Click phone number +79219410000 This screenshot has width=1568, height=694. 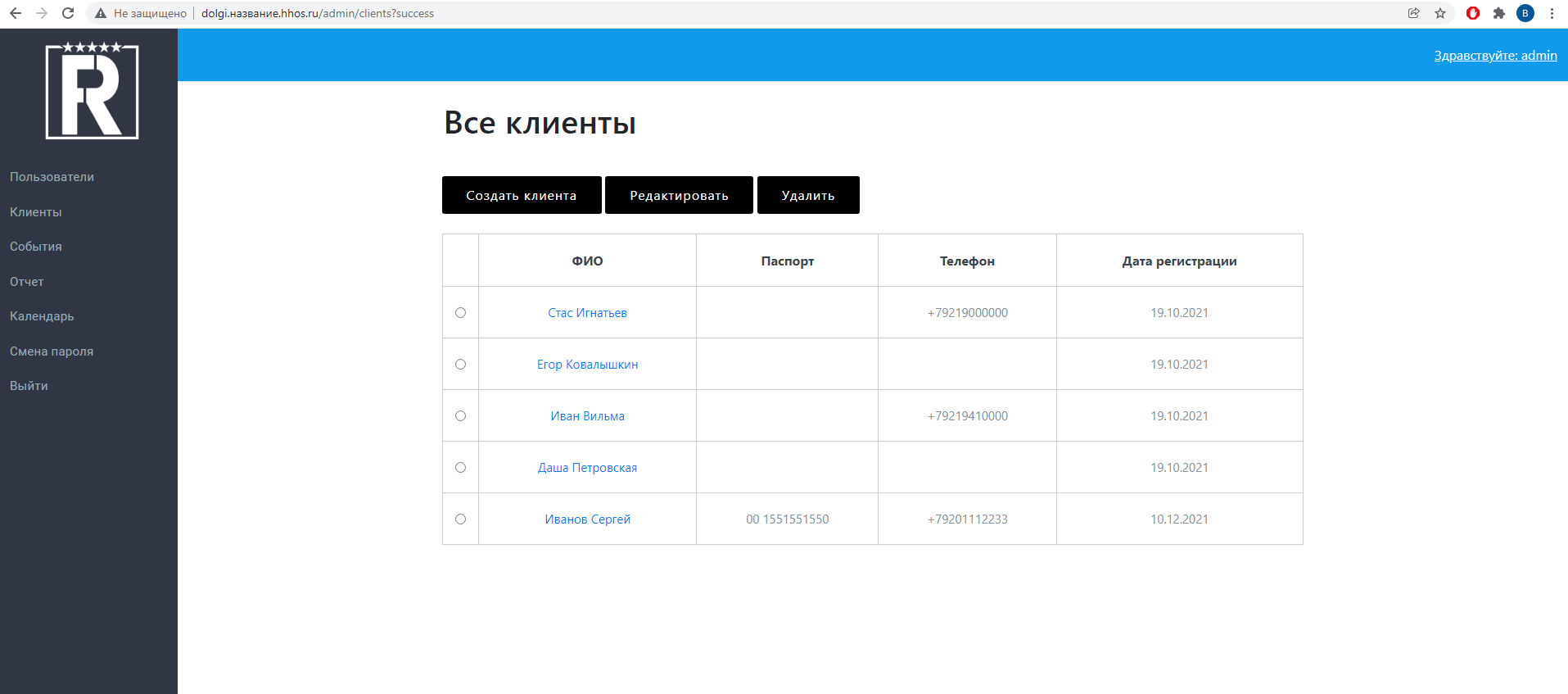coord(967,416)
